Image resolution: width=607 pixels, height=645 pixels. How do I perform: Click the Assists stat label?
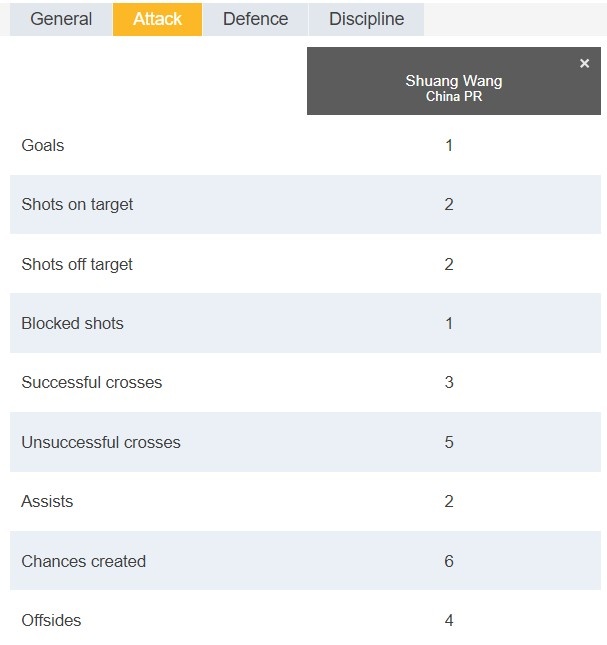tap(47, 501)
